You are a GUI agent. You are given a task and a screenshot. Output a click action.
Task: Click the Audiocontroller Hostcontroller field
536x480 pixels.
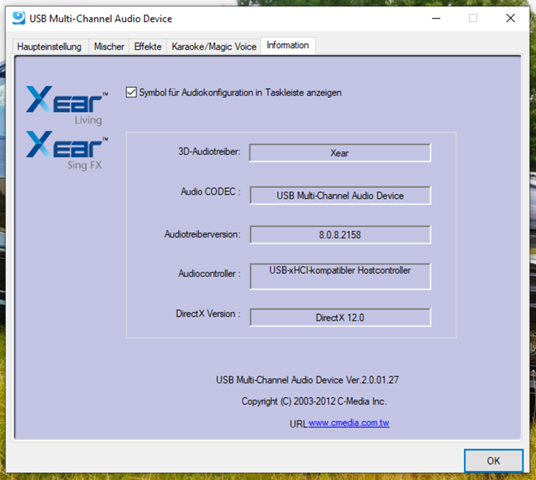pyautogui.click(x=340, y=276)
